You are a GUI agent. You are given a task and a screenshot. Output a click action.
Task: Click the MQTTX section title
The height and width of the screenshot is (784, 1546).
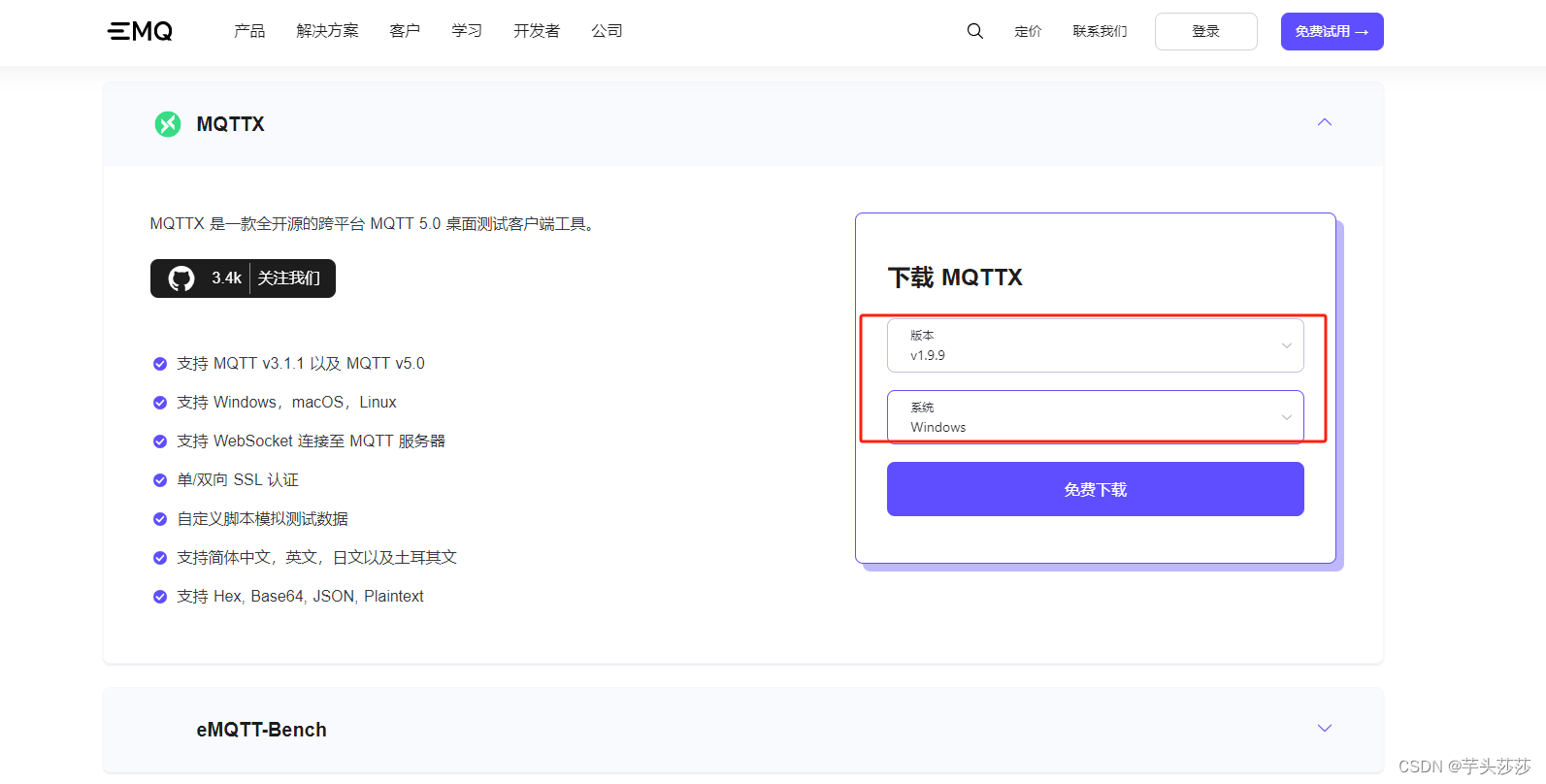[x=230, y=124]
